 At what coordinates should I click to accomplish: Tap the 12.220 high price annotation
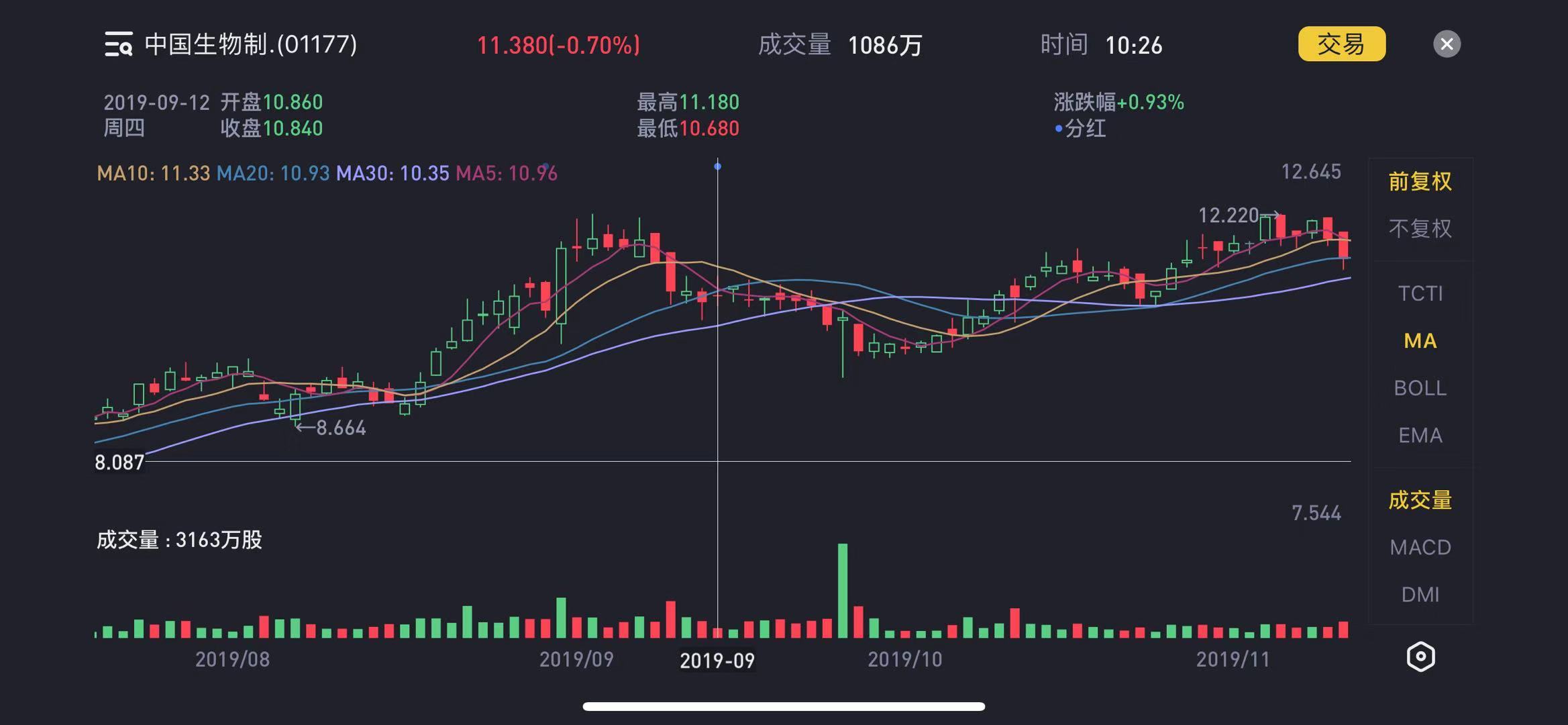pos(1229,215)
